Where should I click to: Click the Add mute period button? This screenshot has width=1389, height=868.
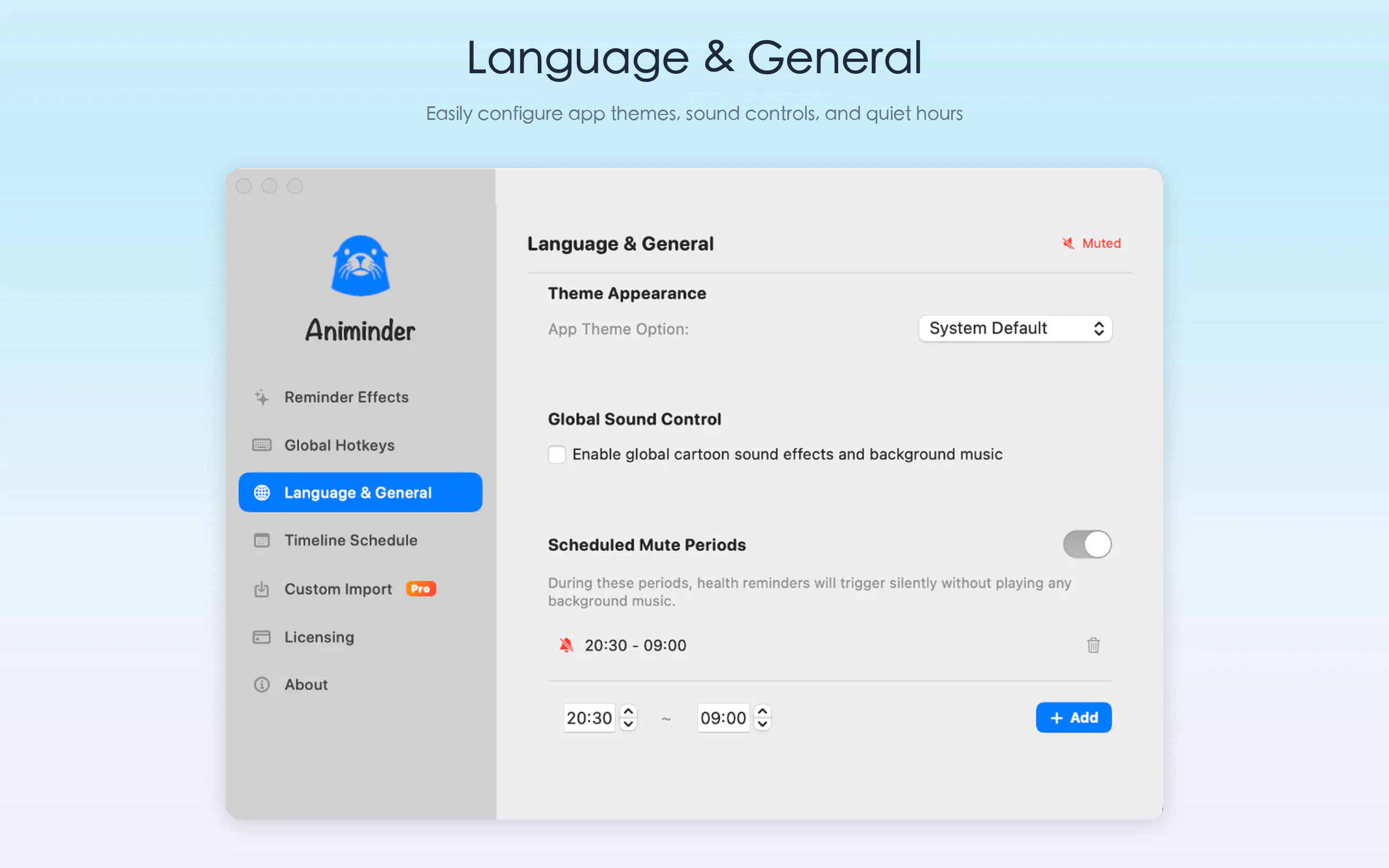tap(1073, 718)
